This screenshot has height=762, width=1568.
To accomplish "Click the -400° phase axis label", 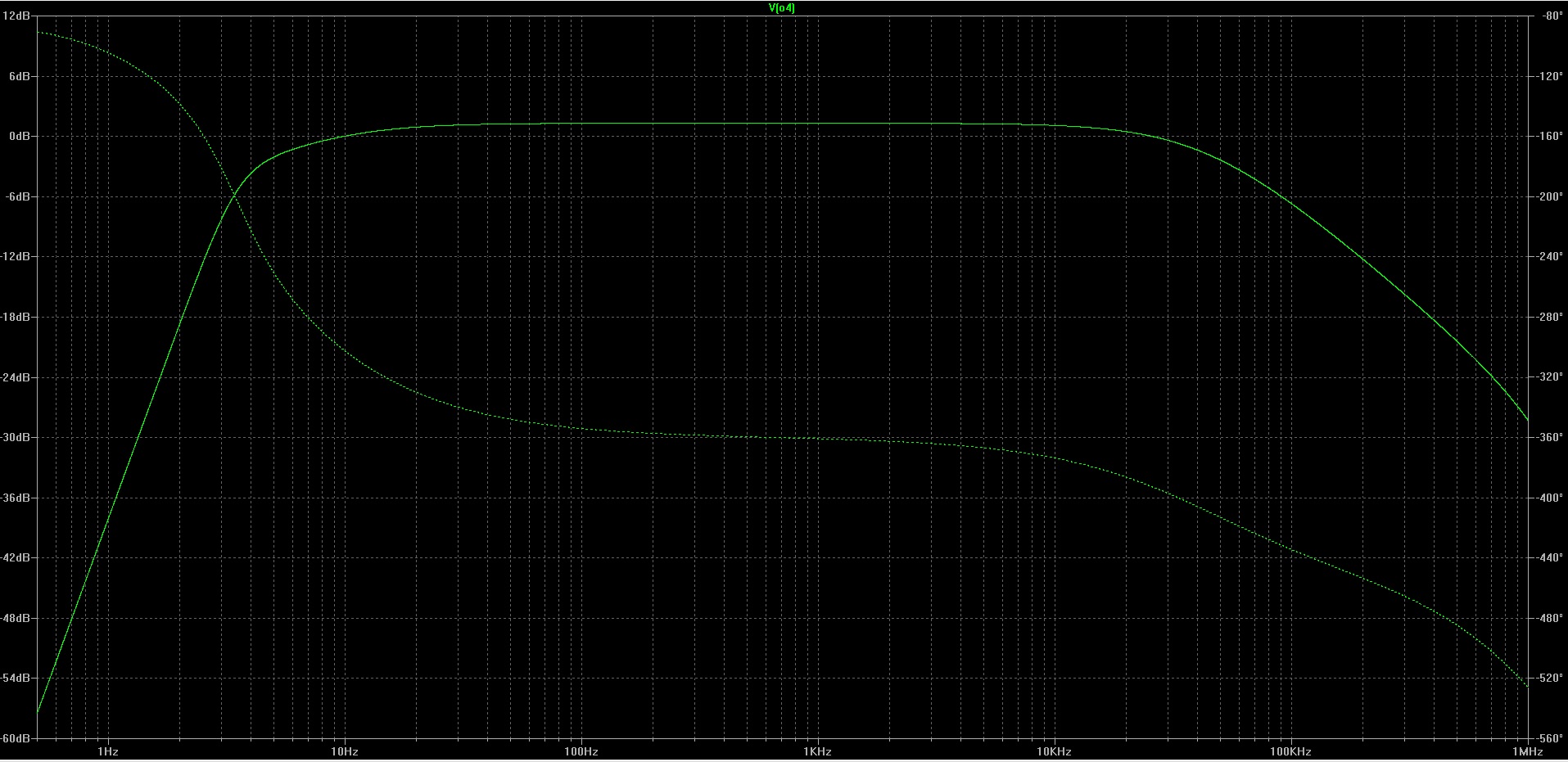I will [1551, 498].
